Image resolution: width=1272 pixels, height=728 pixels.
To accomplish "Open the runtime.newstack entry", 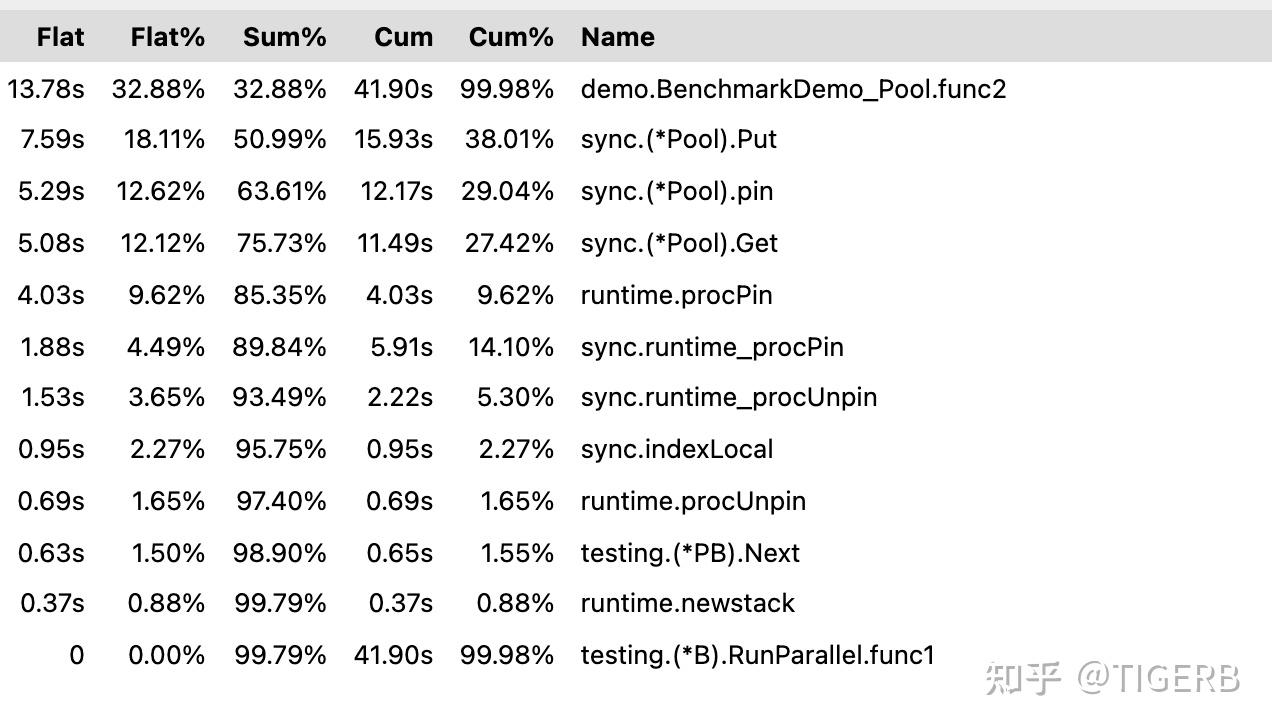I will (x=687, y=603).
